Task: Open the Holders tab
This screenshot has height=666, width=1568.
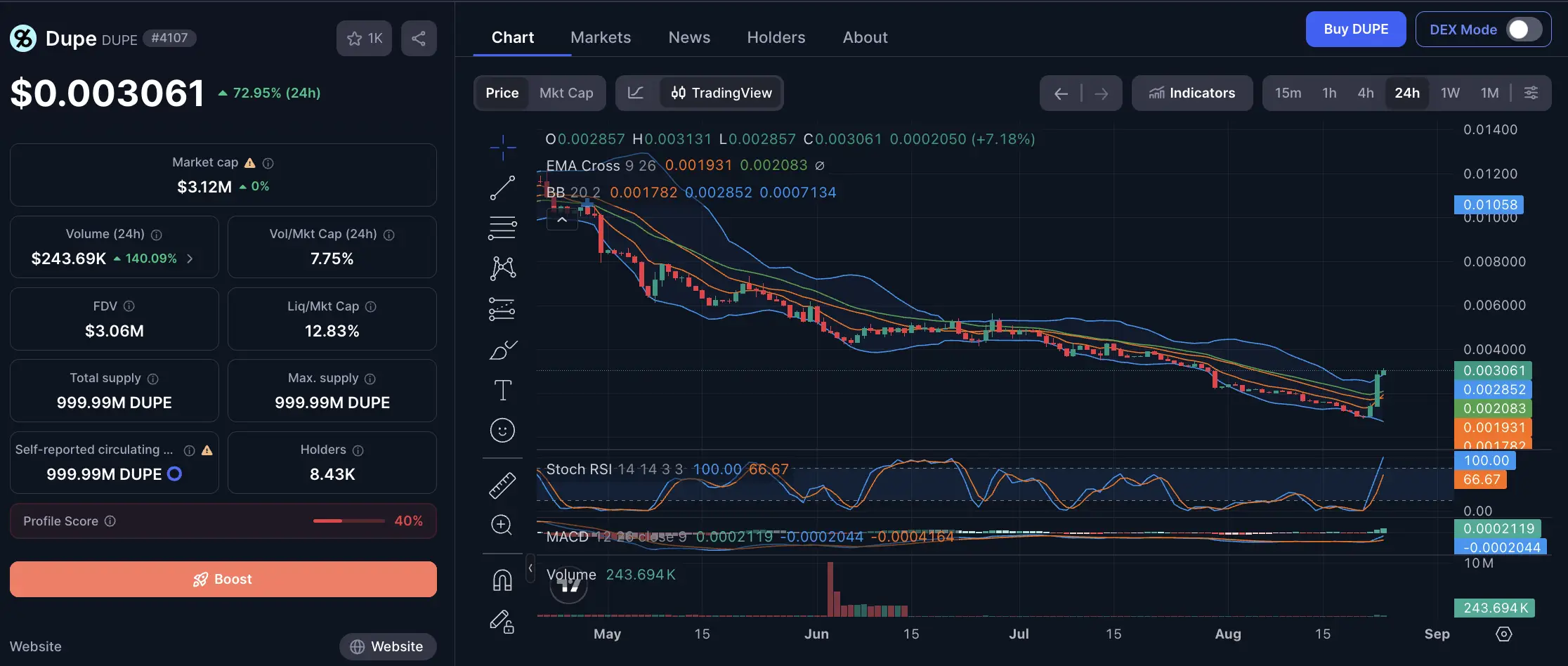Action: click(x=776, y=37)
